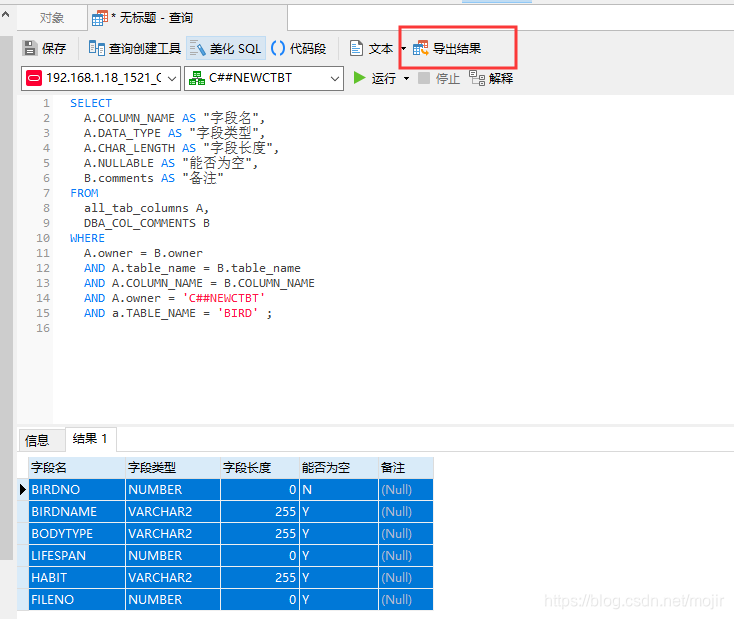
Task: Select the Untitled Query (无标题 - 查询) tab
Action: pos(188,18)
